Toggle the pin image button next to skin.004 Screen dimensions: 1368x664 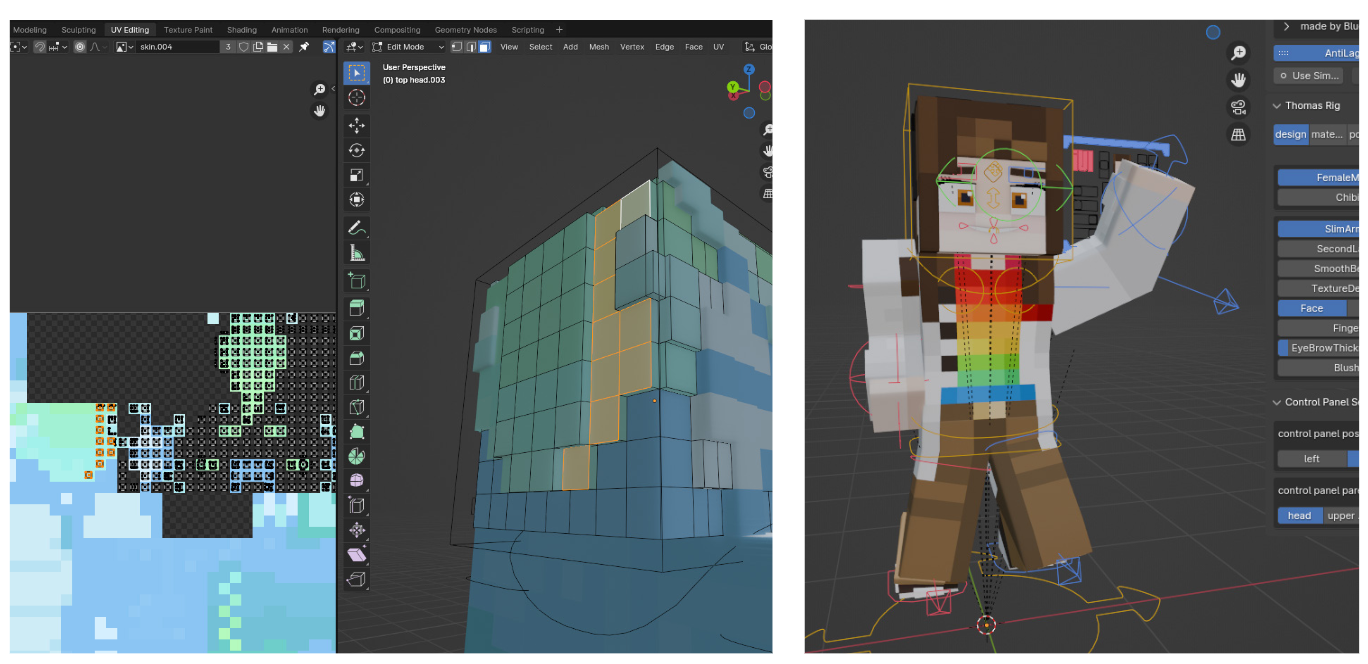tap(304, 47)
